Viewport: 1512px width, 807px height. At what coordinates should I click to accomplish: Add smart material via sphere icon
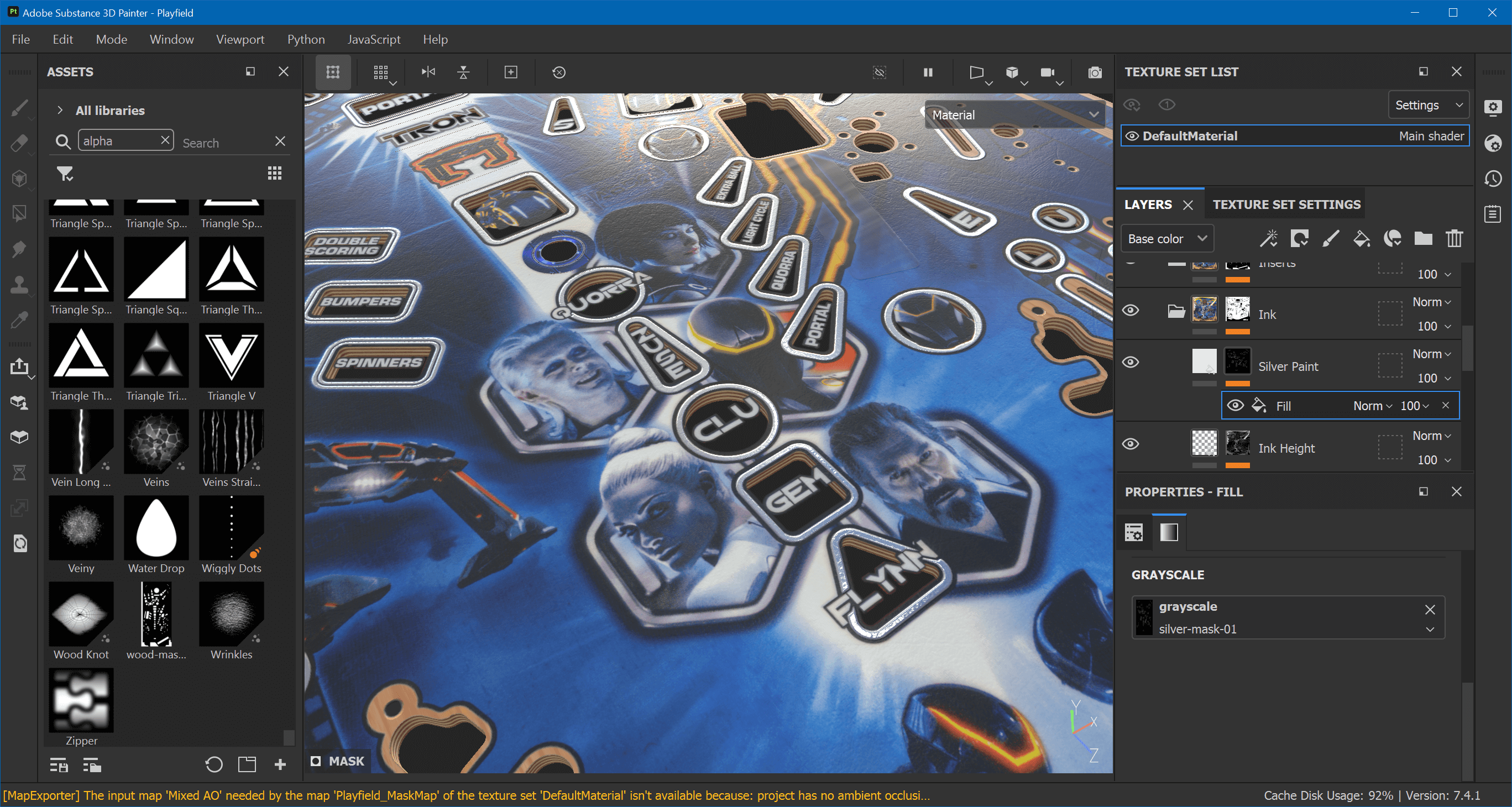pyautogui.click(x=1393, y=238)
